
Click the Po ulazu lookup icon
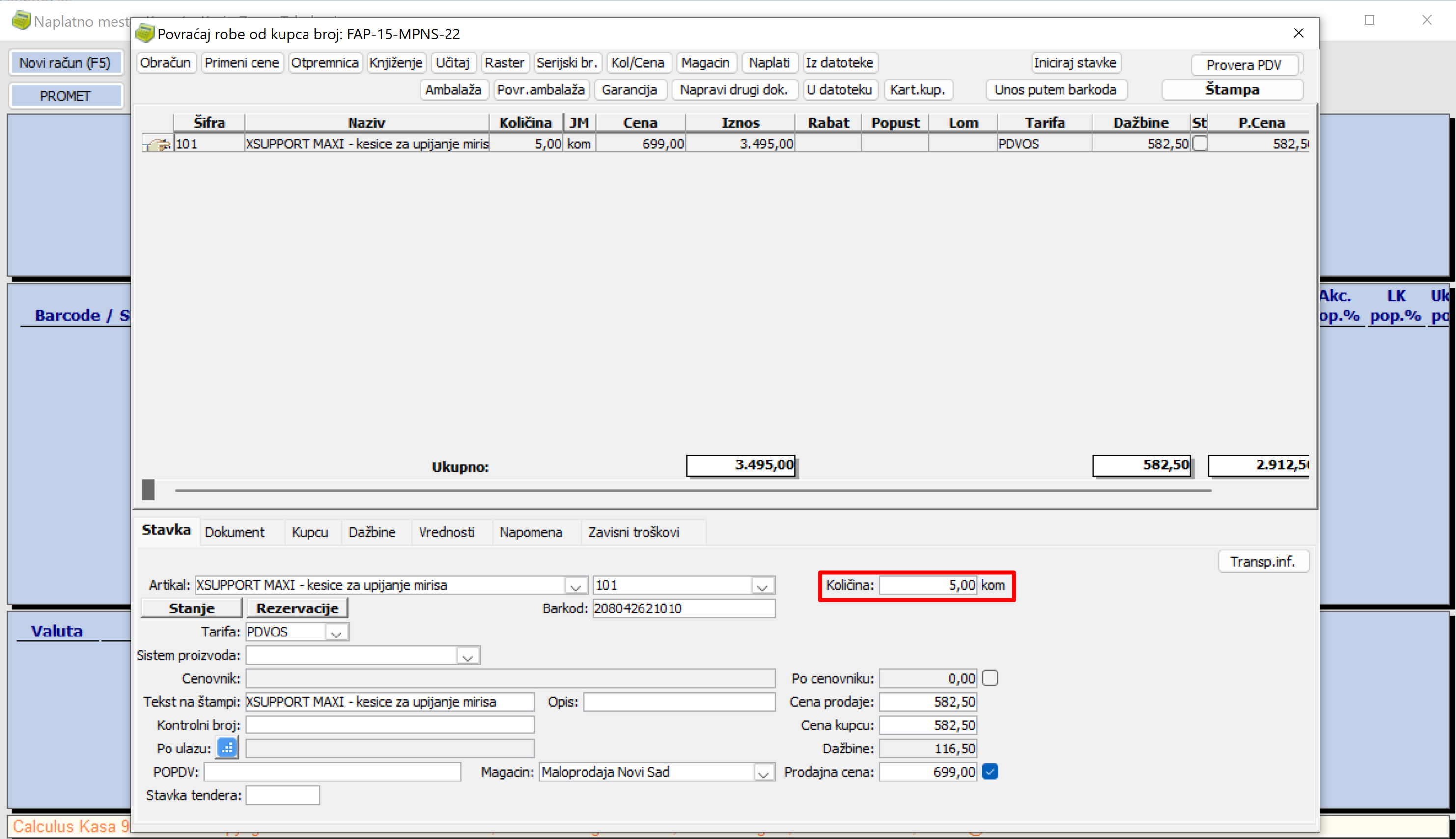pyautogui.click(x=227, y=749)
